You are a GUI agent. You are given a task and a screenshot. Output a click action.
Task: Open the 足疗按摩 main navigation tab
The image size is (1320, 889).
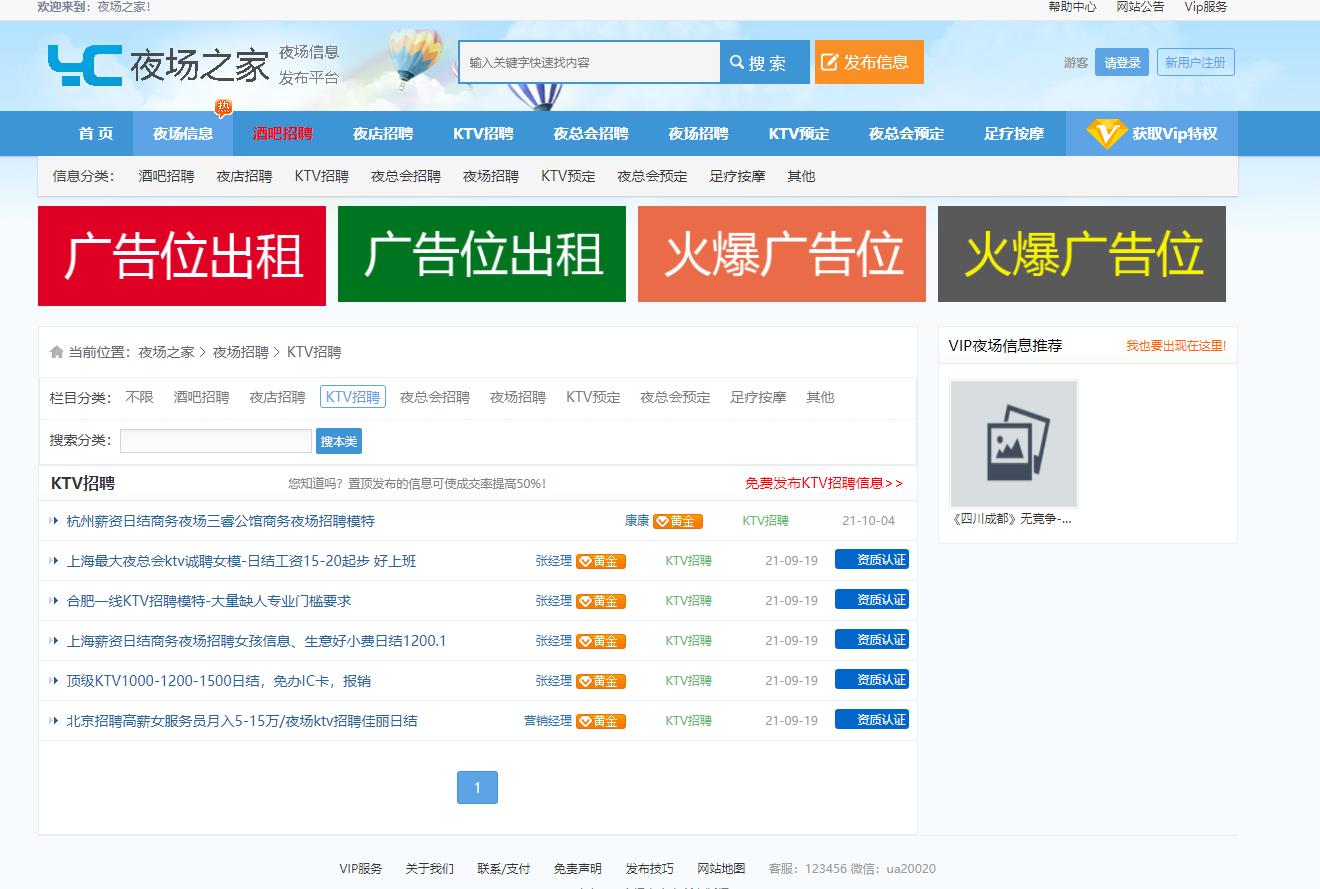1013,134
